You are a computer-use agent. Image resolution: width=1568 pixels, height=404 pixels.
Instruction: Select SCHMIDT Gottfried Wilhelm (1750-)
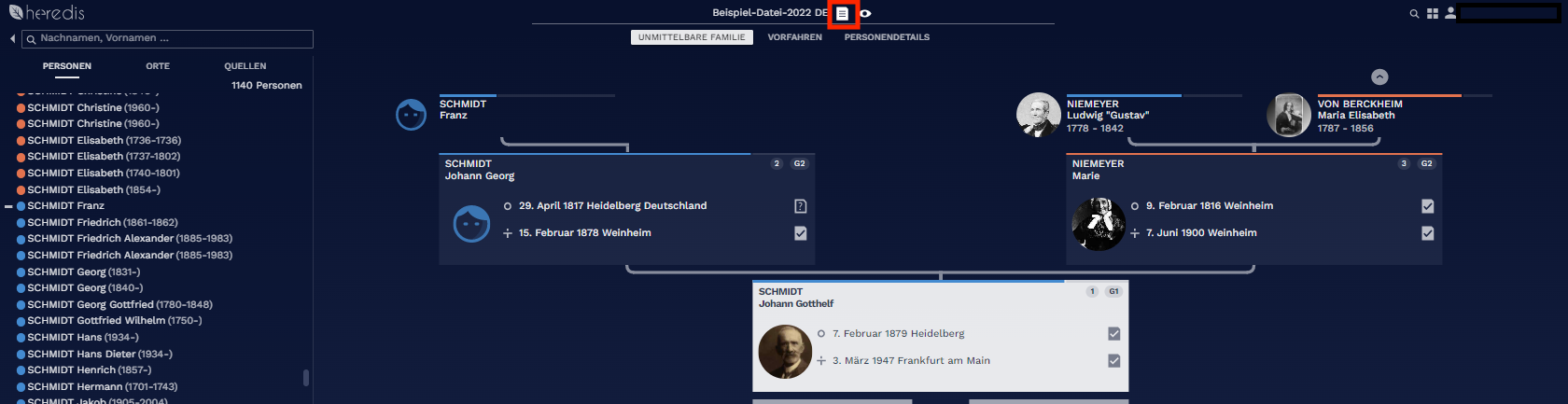point(115,321)
